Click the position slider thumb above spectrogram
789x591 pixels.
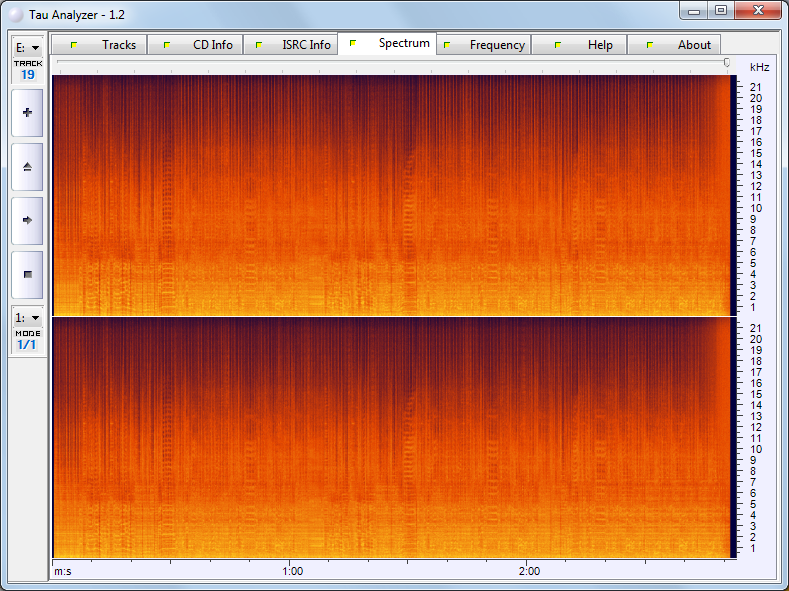tap(728, 63)
